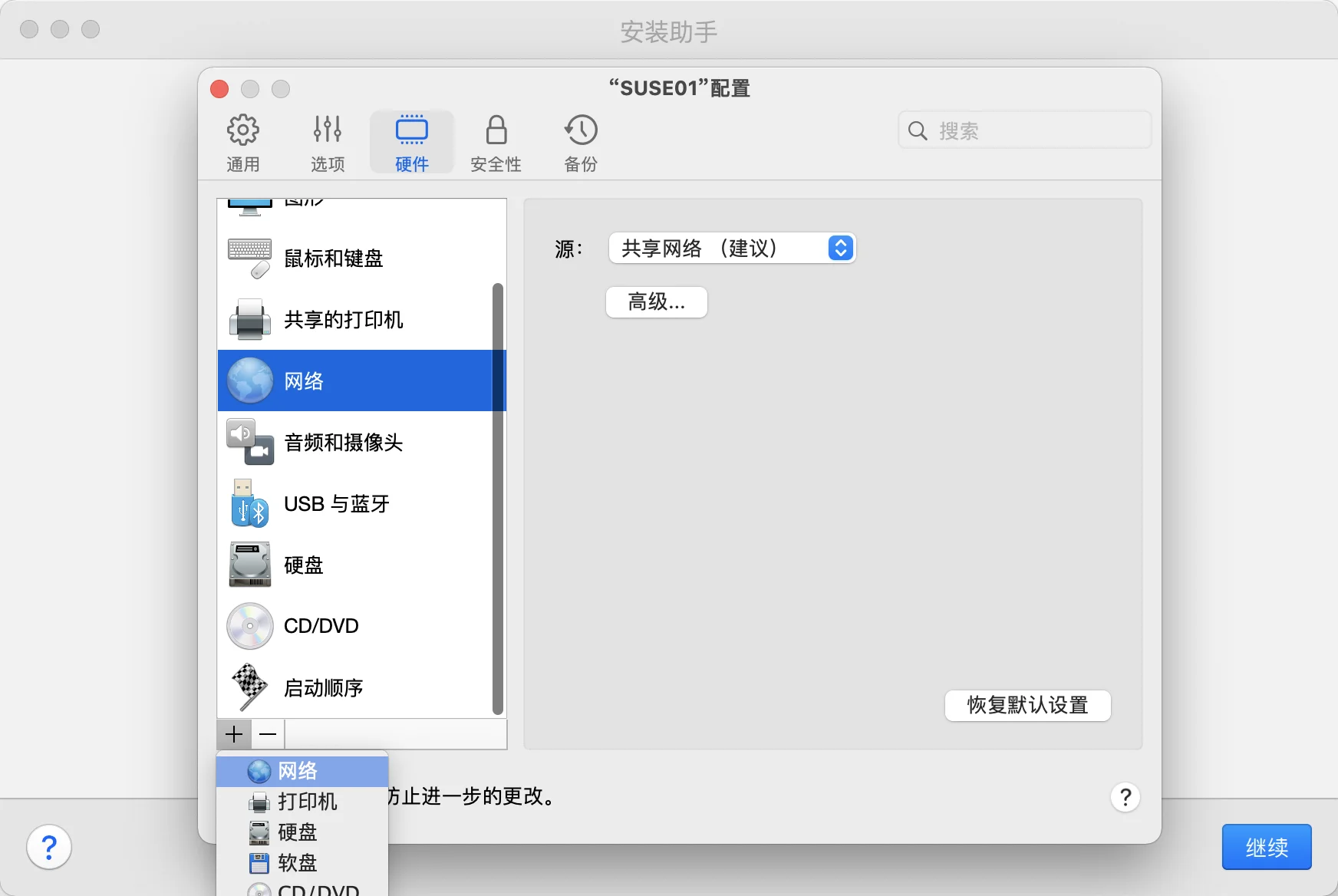Open the 通用 general settings tab

point(243,143)
